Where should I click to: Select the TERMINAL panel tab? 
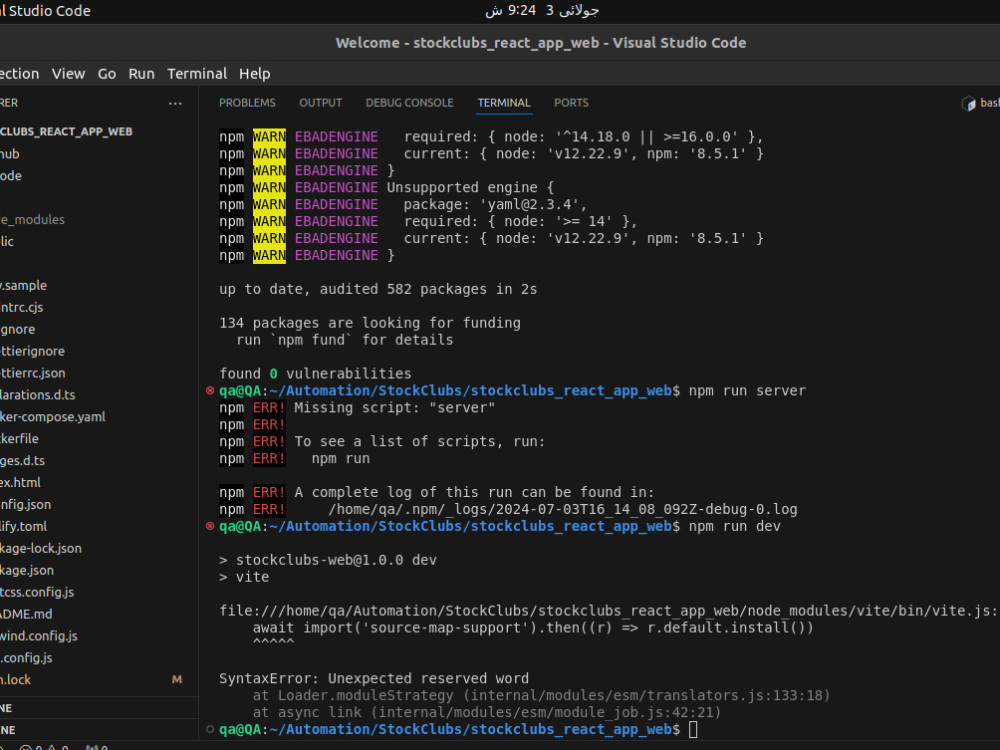[x=504, y=103]
